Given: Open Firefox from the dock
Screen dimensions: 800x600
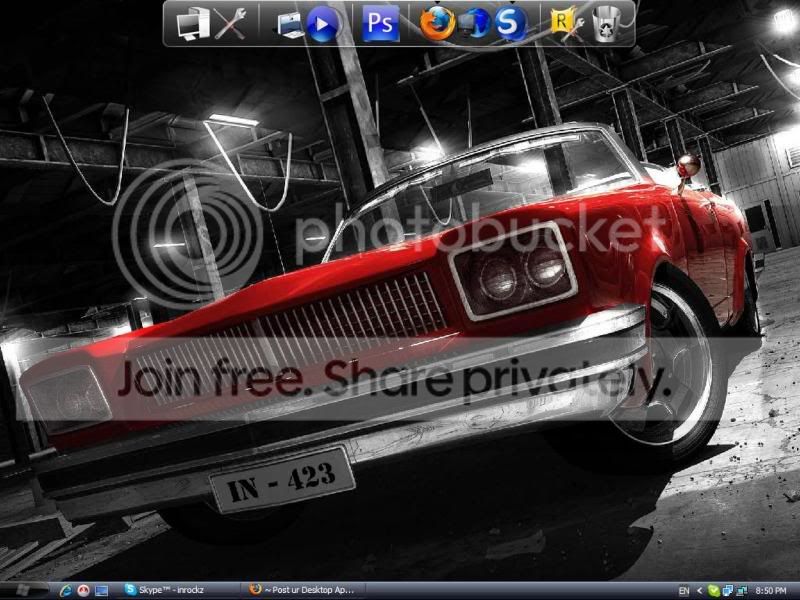Looking at the screenshot, I should coord(437,23).
